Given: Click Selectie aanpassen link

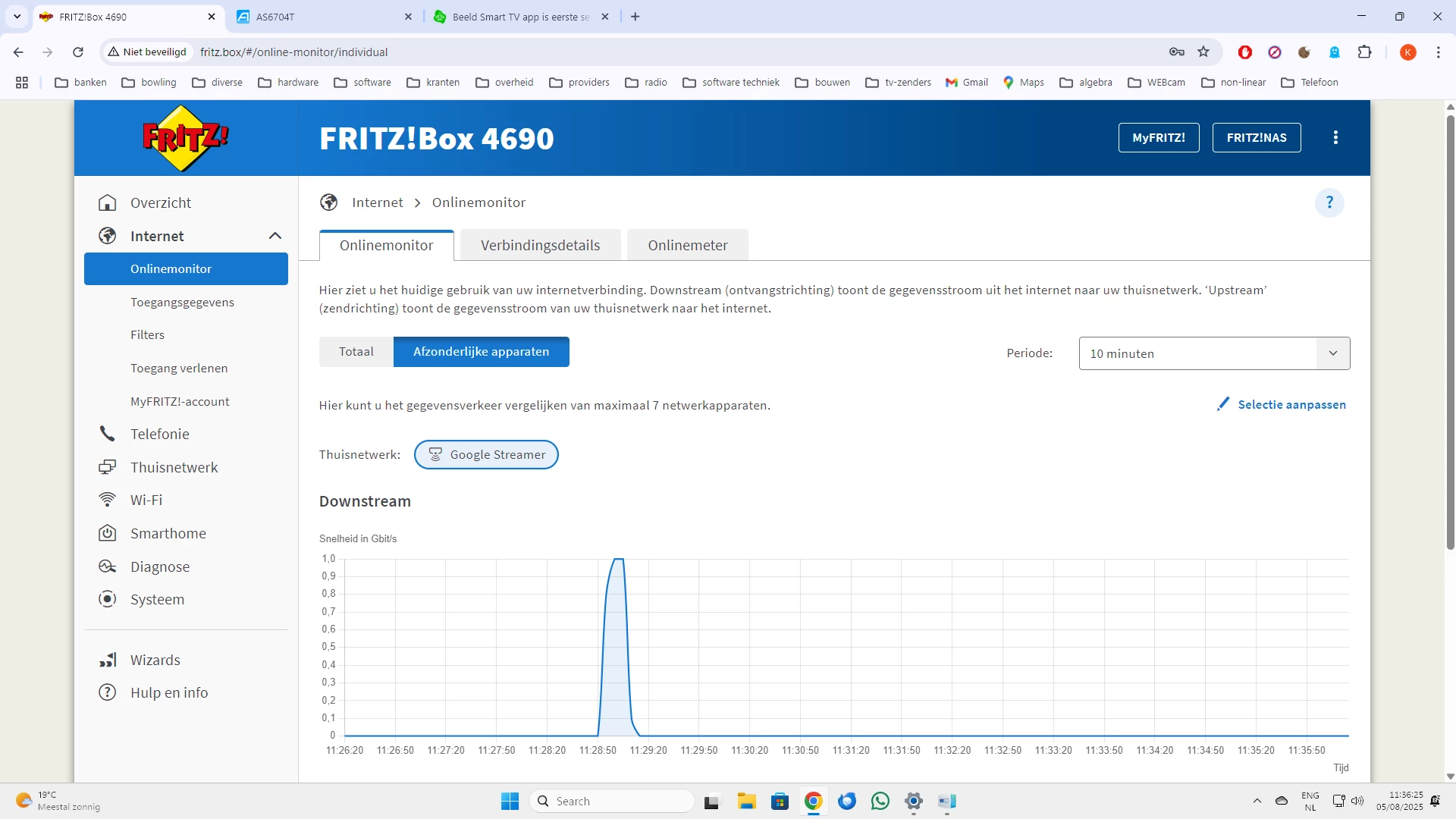Looking at the screenshot, I should pyautogui.click(x=1291, y=405).
